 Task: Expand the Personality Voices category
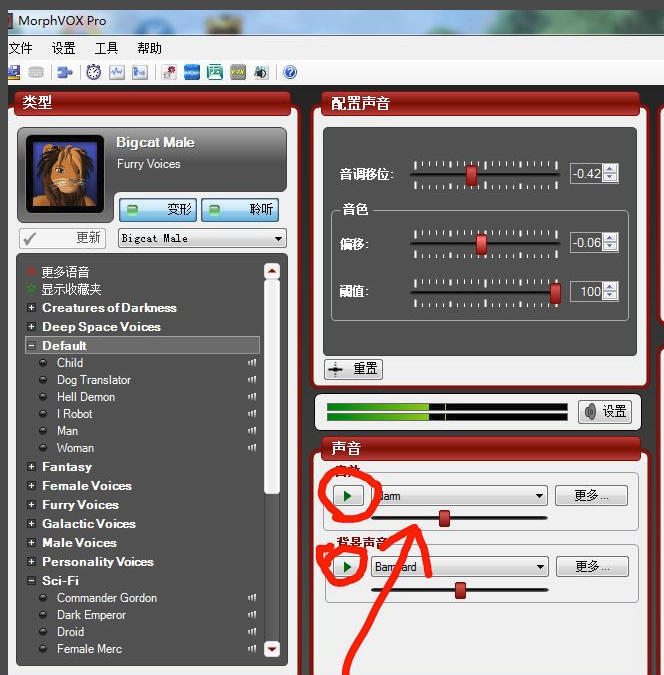pyautogui.click(x=31, y=561)
